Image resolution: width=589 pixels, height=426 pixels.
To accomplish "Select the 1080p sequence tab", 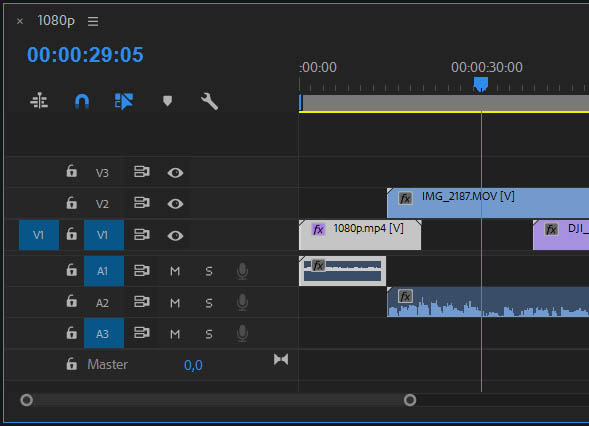I will pyautogui.click(x=56, y=21).
